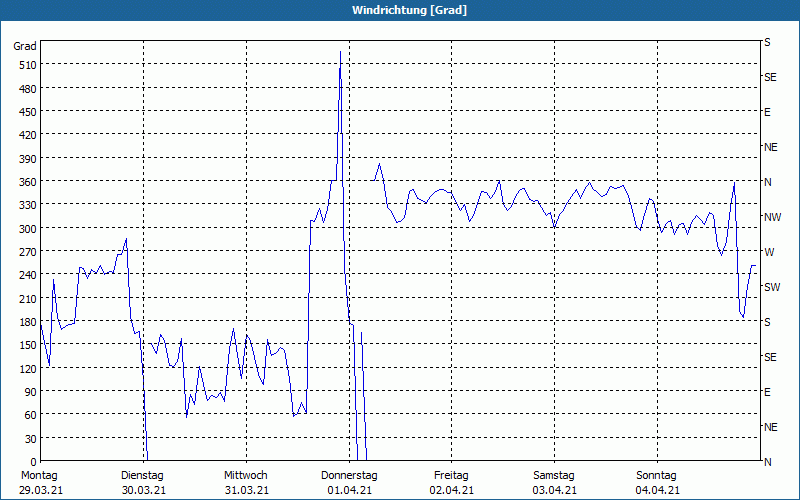Click the 90 y-axis value
800x500 pixels.
(x=30, y=391)
